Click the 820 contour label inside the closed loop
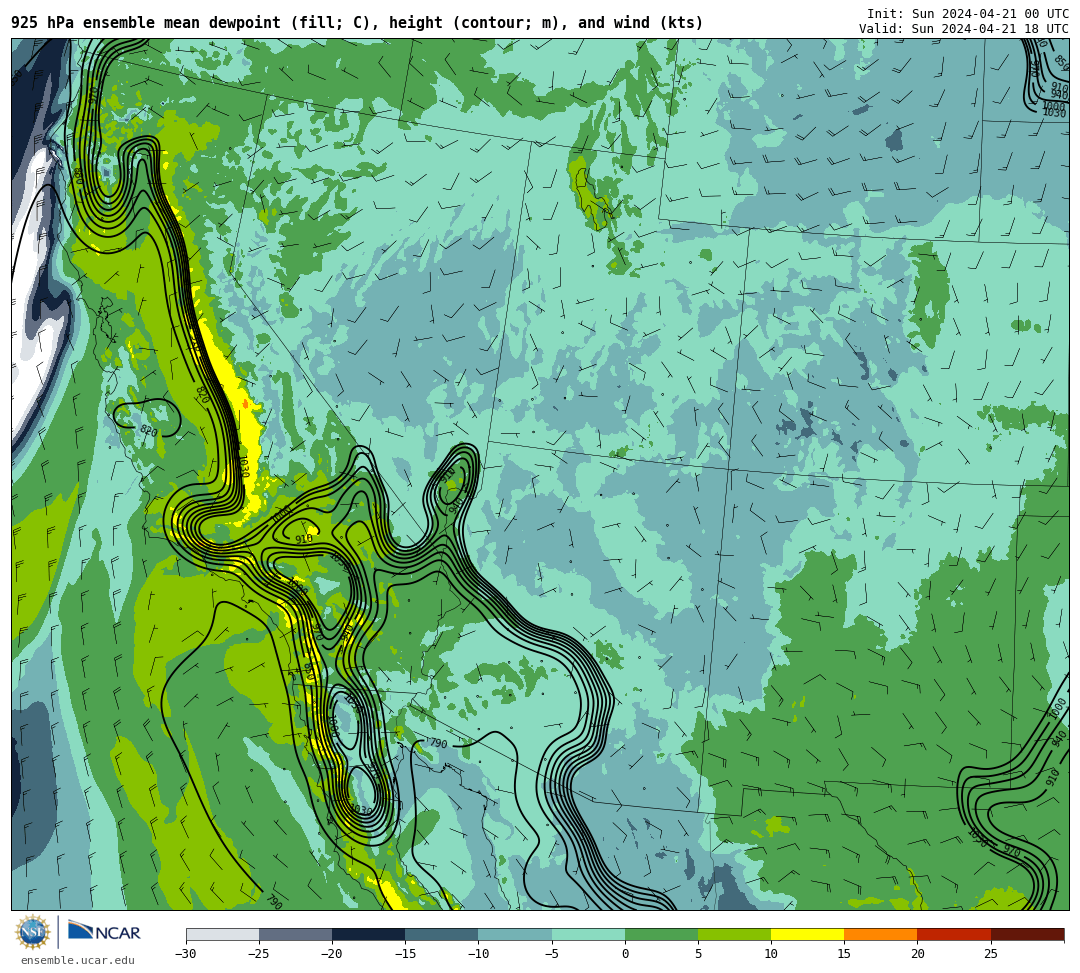Screen dimensions: 1080x973 (x=149, y=431)
